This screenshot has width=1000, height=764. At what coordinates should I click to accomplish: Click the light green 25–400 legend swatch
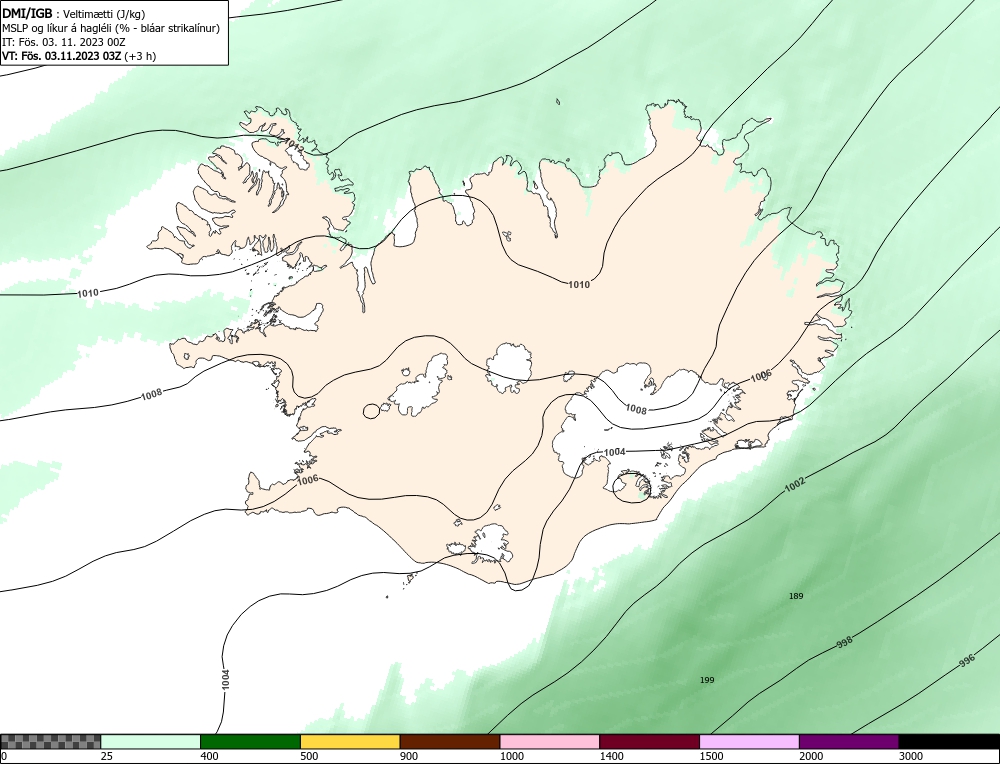pos(151,742)
